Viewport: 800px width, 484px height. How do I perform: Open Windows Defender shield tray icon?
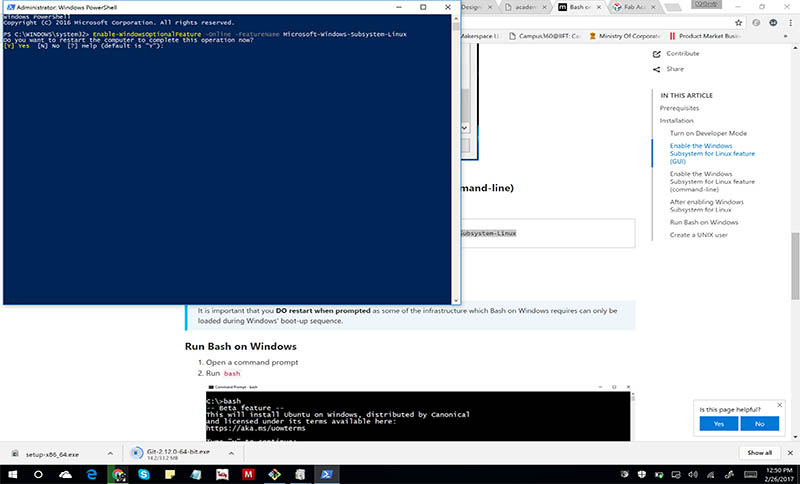click(x=642, y=475)
